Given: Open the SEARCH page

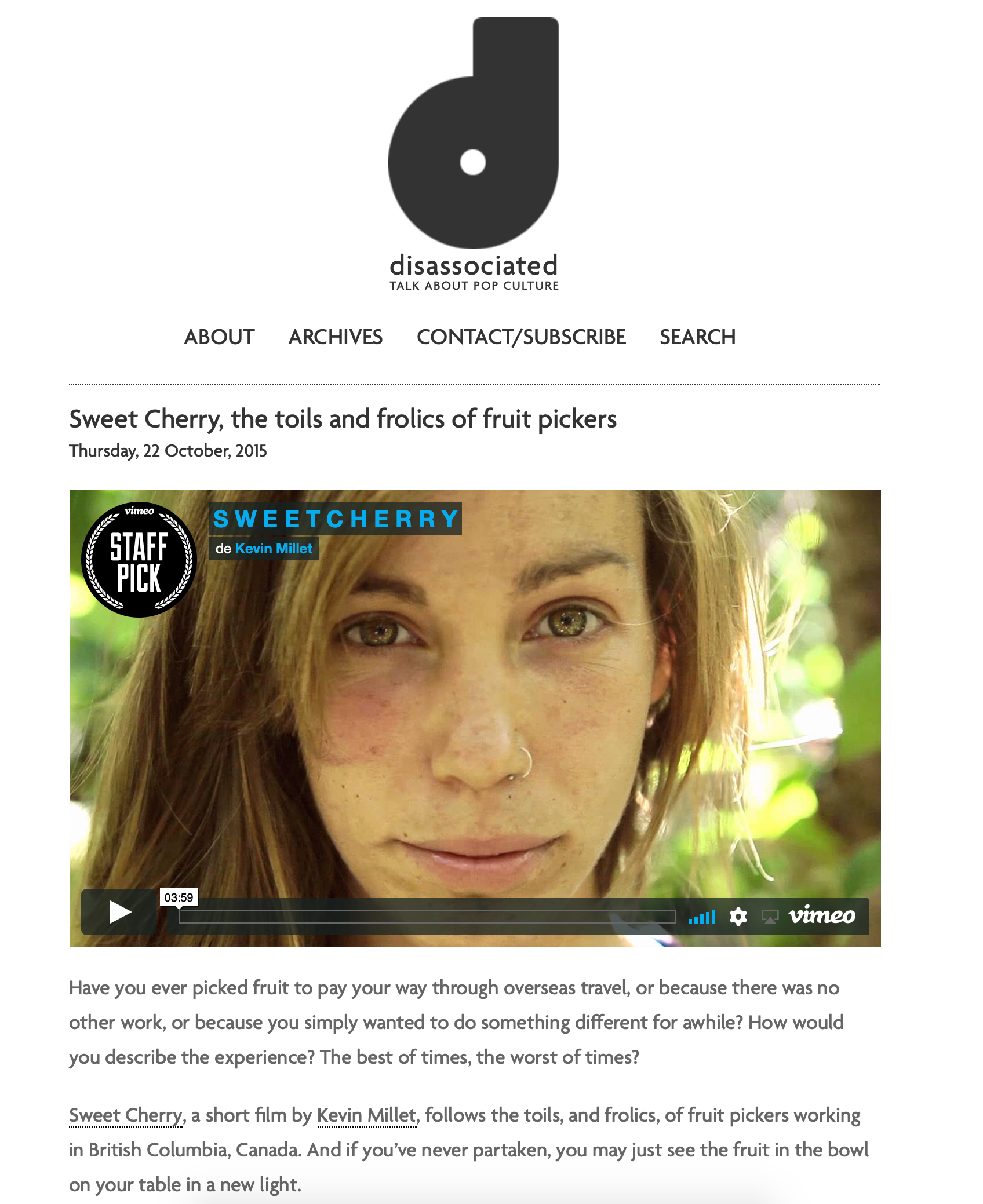Looking at the screenshot, I should coord(698,337).
